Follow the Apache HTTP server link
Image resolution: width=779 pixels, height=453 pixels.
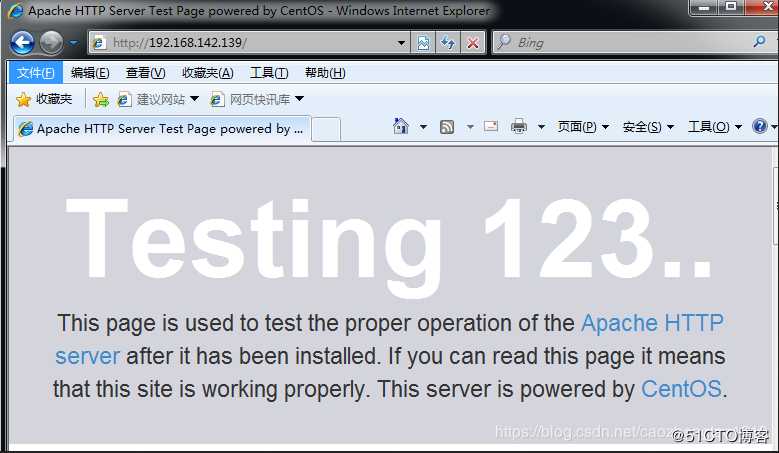(652, 323)
